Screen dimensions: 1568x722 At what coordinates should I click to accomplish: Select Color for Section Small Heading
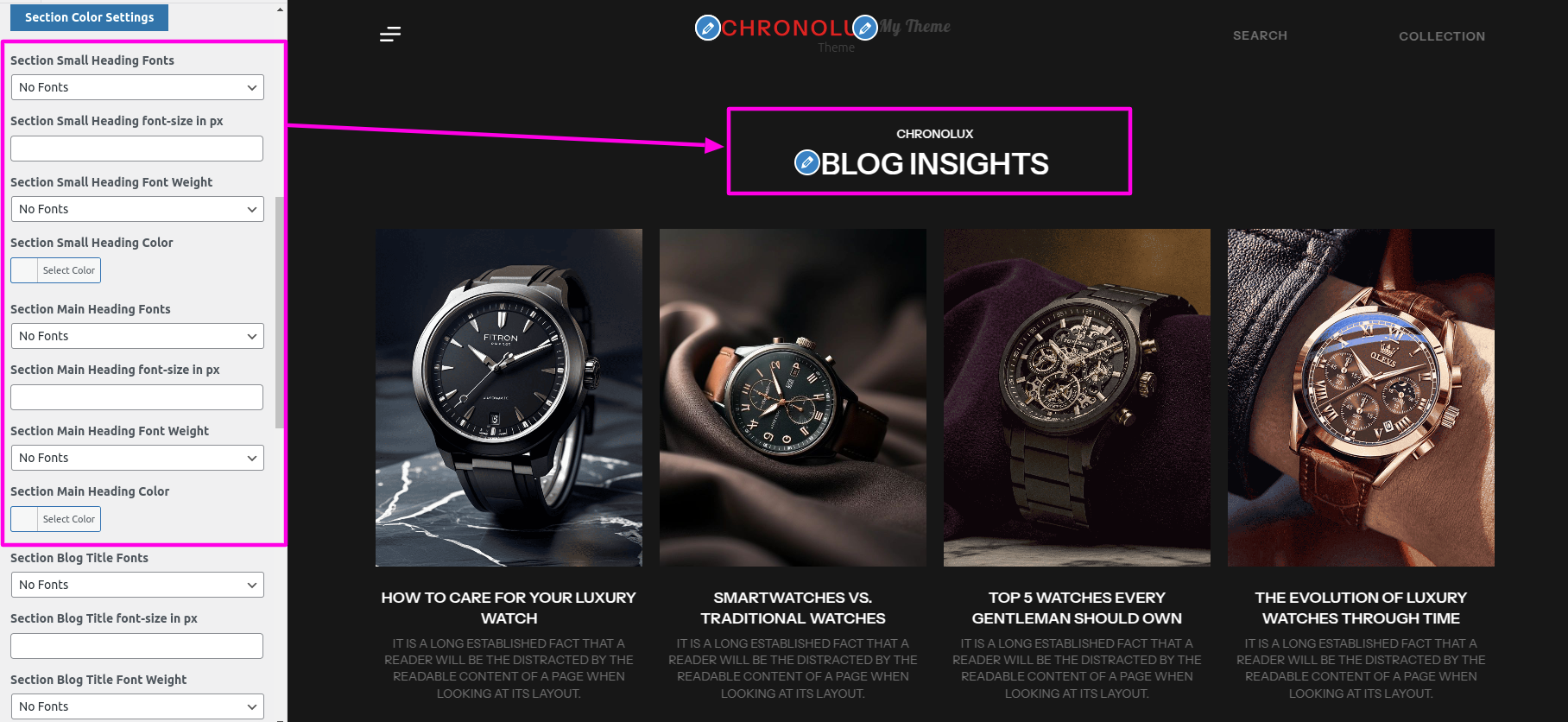coord(55,270)
